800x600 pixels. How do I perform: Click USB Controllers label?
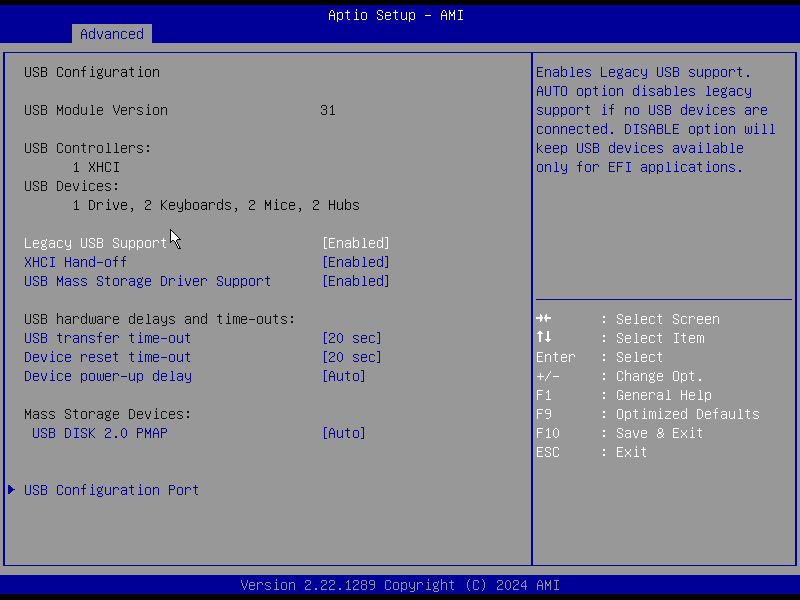pyautogui.click(x=88, y=148)
